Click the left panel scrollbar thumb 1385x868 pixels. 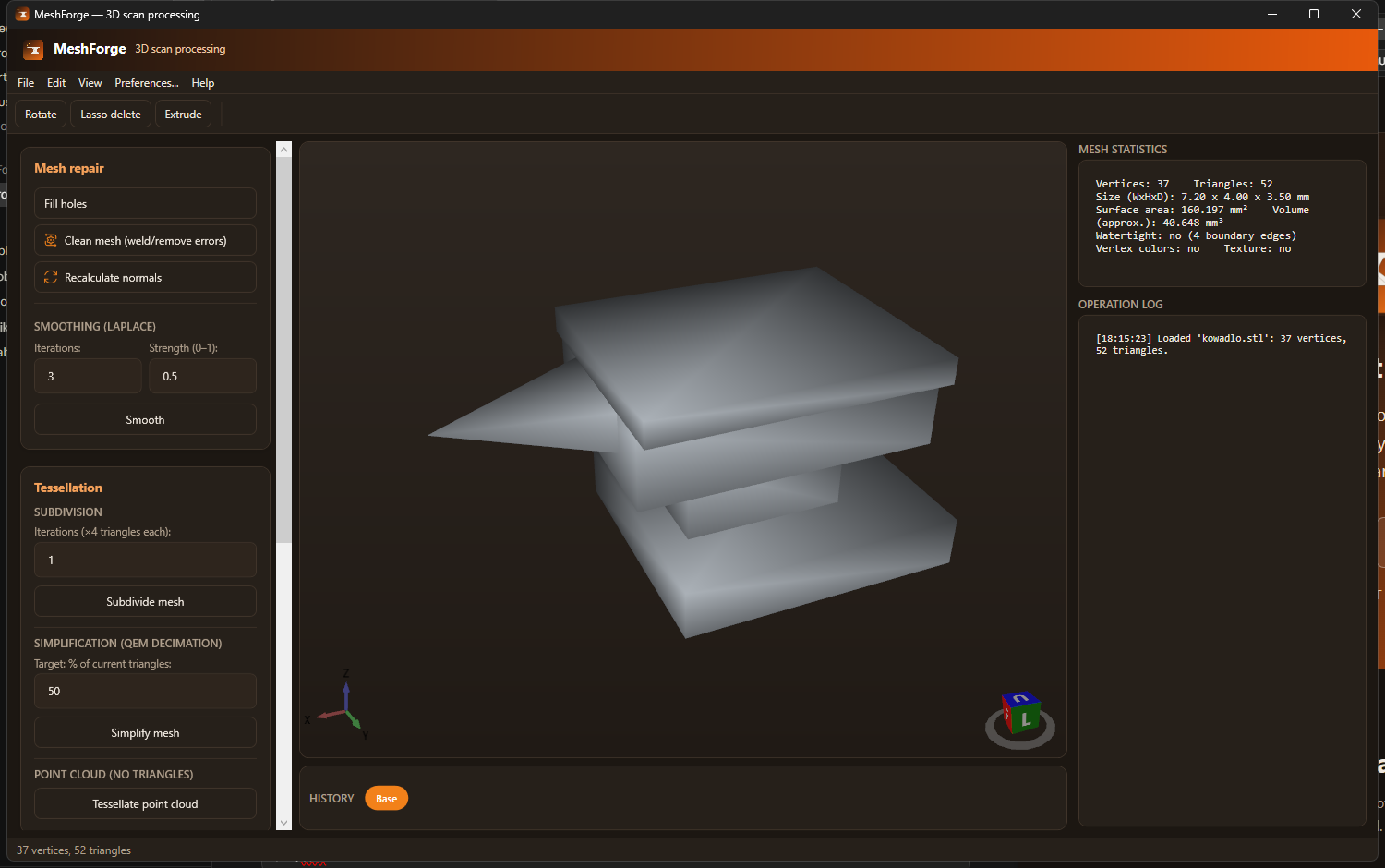[x=283, y=350]
